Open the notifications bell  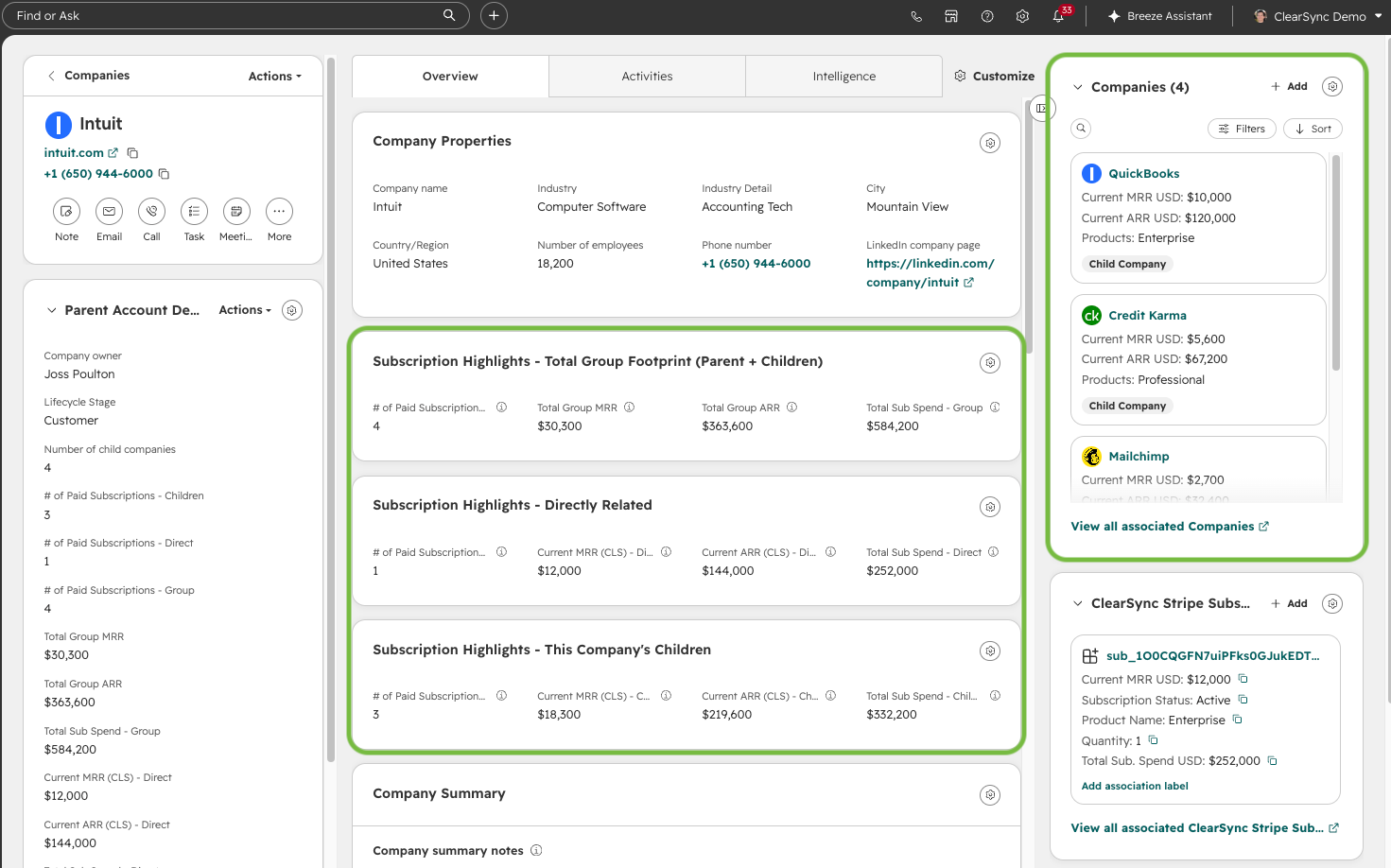click(1059, 16)
